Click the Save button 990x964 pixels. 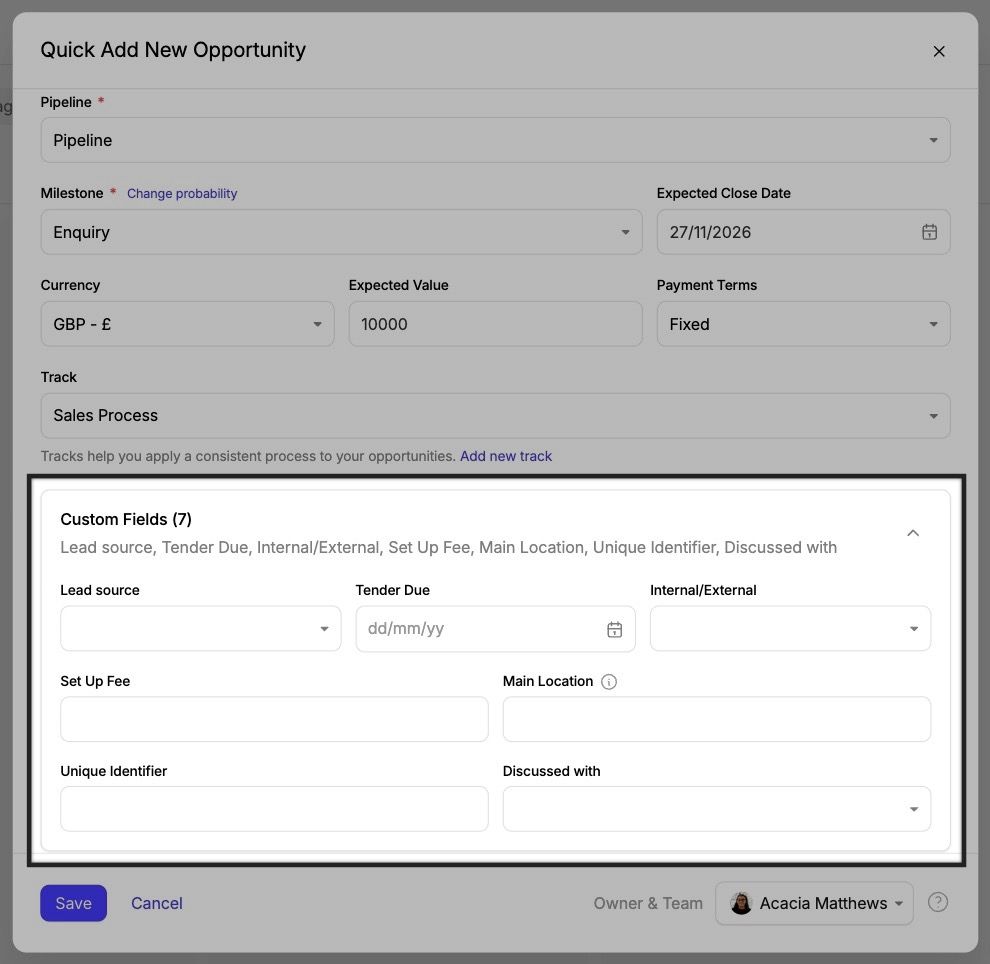tap(73, 903)
